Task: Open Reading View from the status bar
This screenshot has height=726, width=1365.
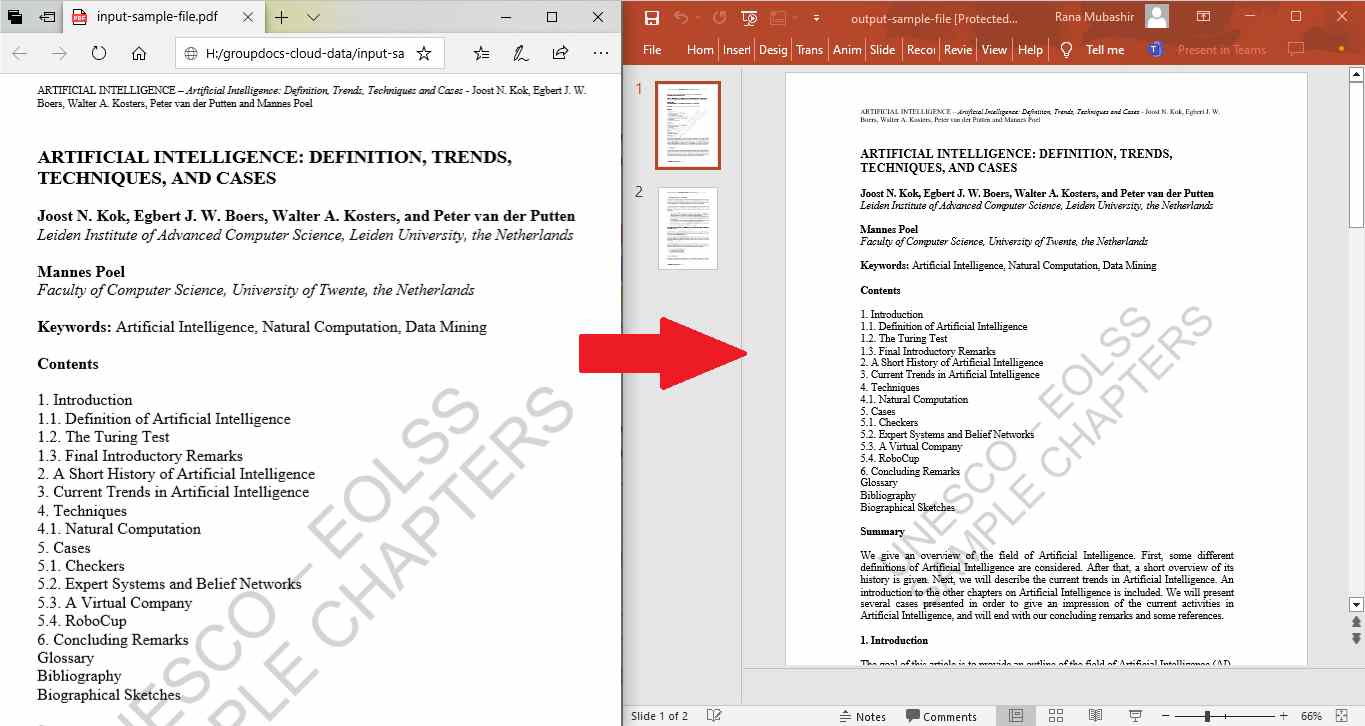Action: coord(1095,716)
